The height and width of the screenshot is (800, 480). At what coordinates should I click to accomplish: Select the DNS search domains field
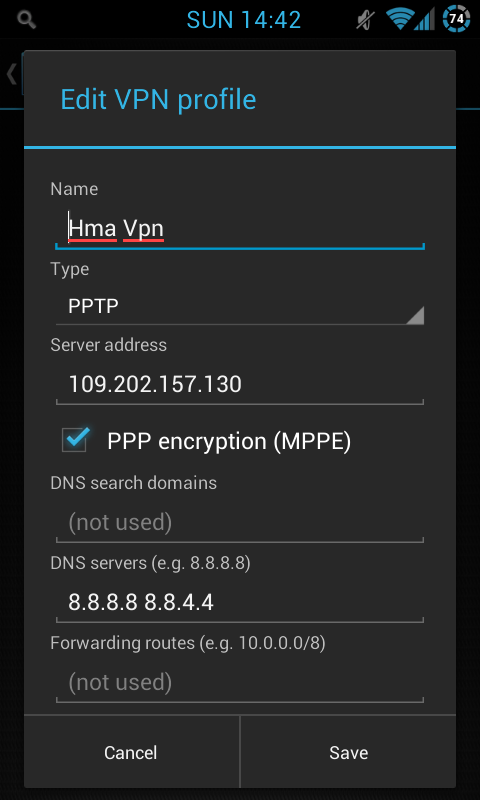(x=240, y=522)
